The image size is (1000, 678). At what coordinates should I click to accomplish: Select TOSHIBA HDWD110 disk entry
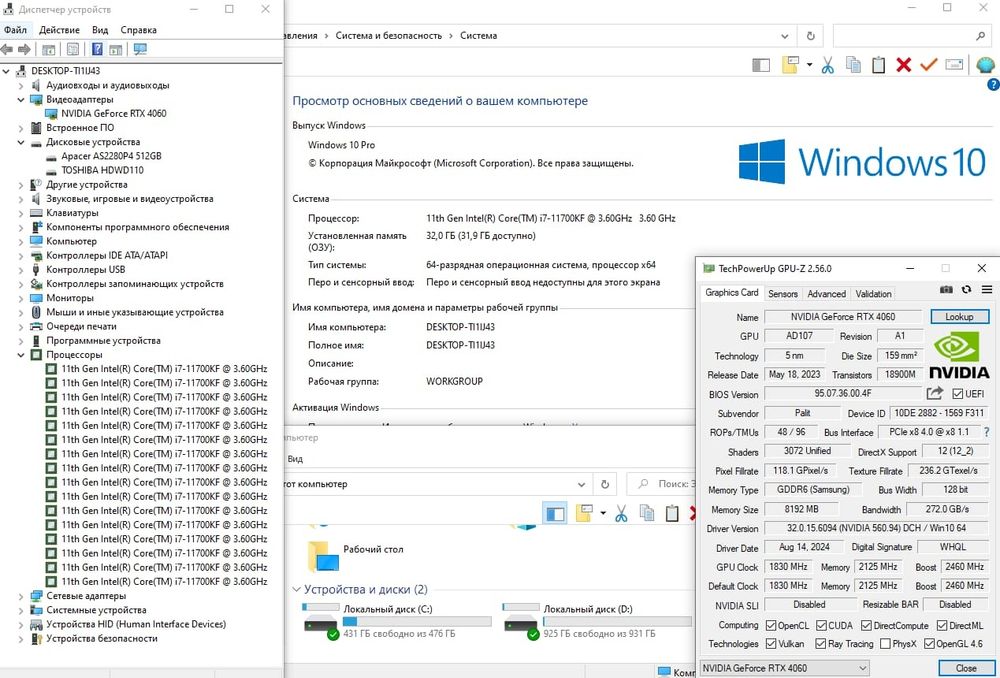pos(102,170)
